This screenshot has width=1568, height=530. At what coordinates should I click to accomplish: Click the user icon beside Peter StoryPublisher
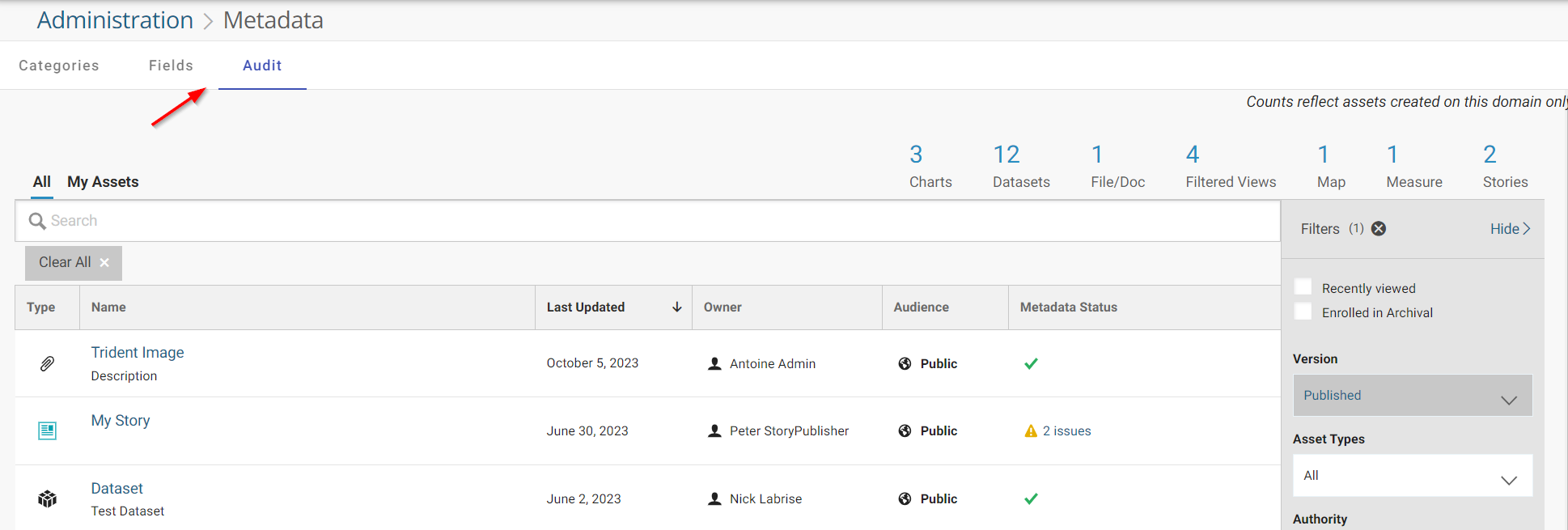coord(714,431)
